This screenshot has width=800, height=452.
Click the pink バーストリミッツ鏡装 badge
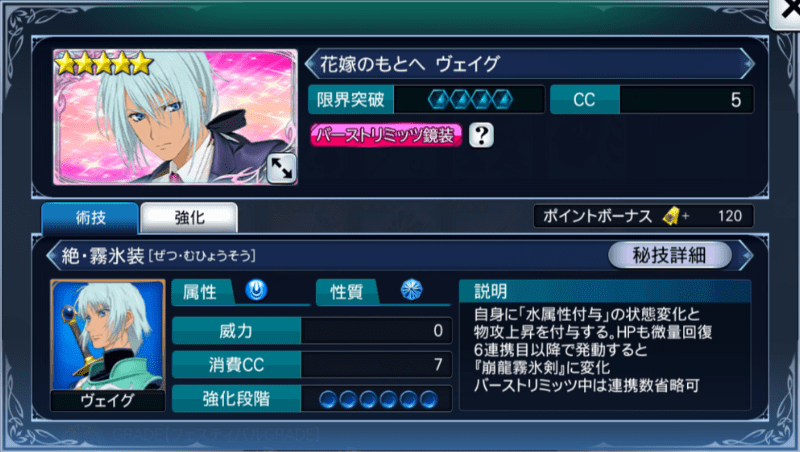click(386, 135)
